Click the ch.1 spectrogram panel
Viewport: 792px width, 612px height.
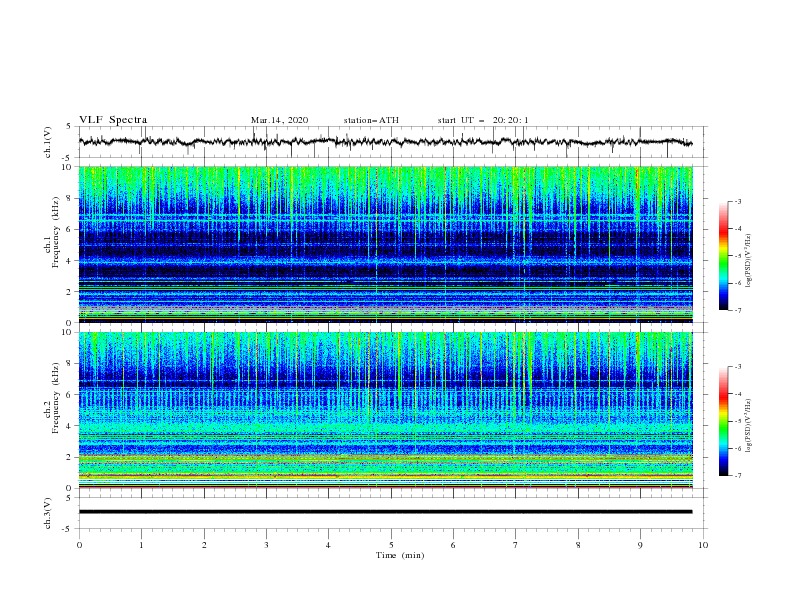[385, 244]
